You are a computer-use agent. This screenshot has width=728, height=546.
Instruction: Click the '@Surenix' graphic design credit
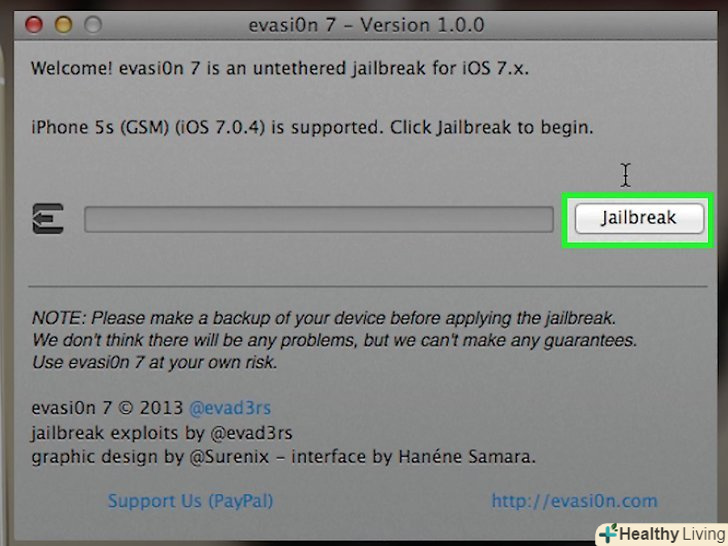(229, 457)
